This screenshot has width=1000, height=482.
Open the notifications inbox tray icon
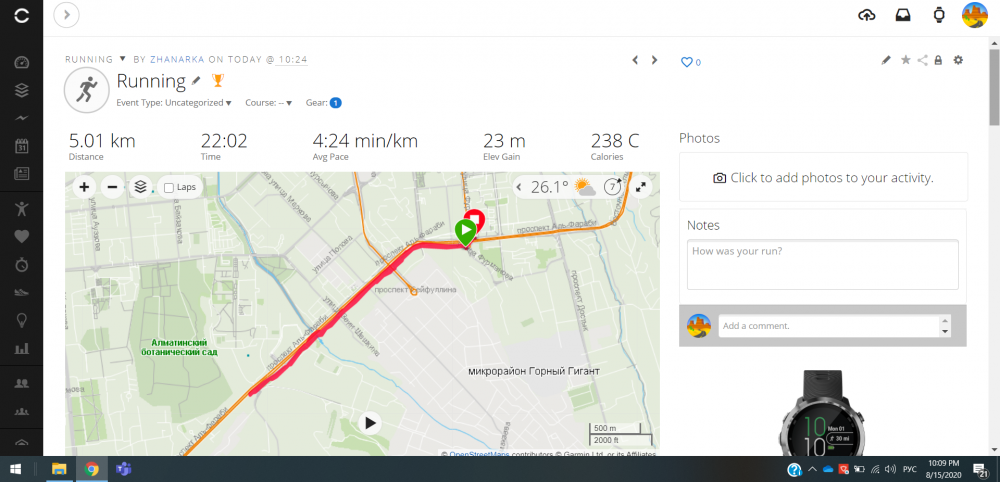[x=903, y=15]
